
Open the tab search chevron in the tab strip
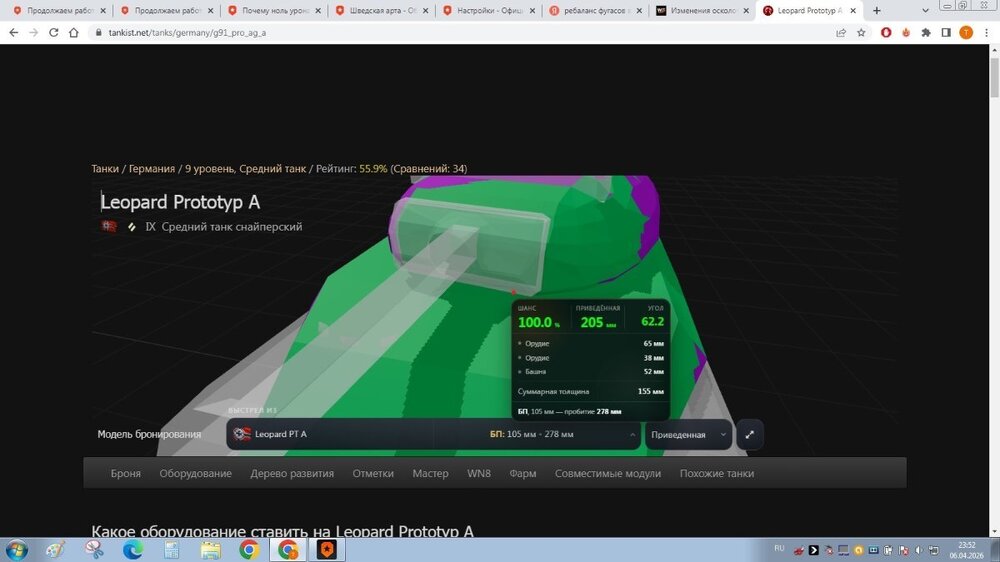coord(925,11)
